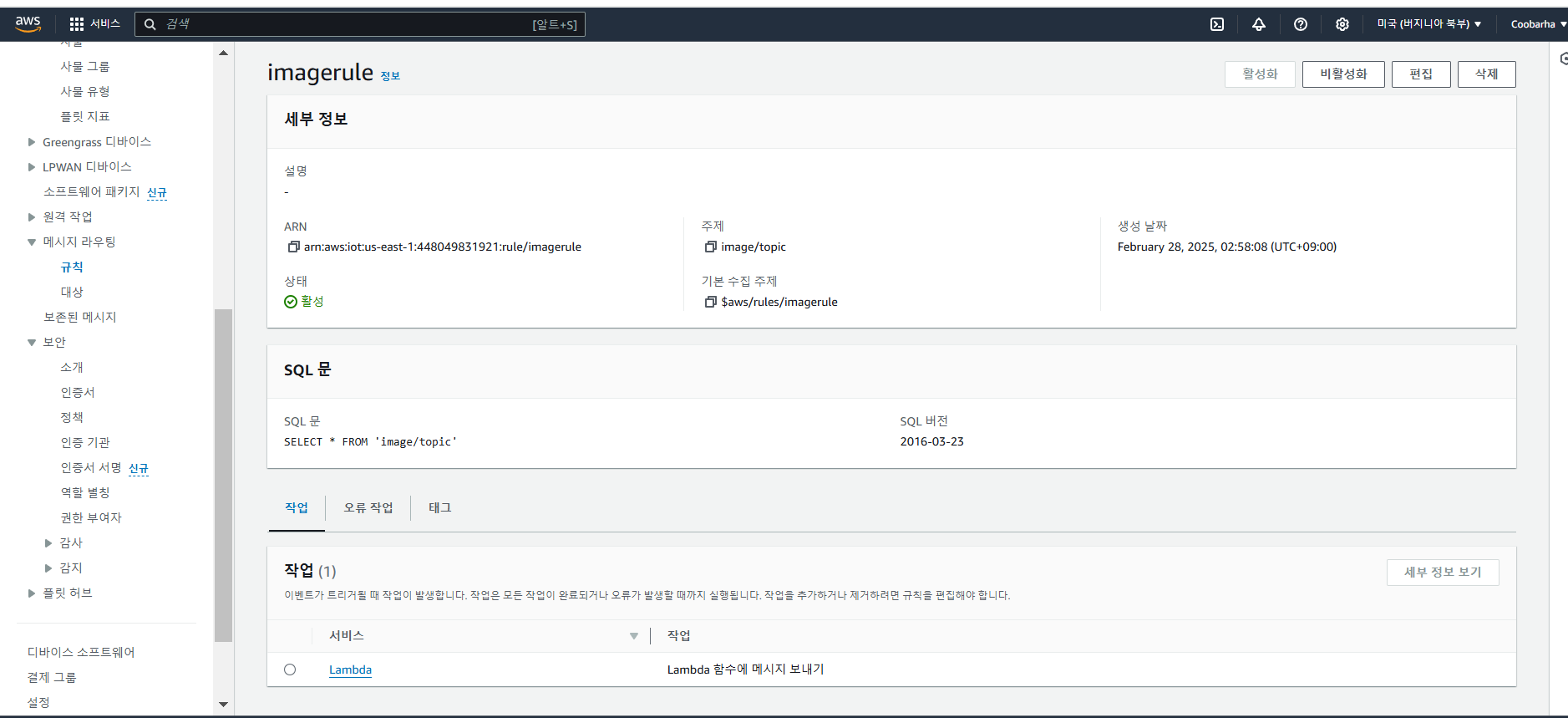
Task: Open 소프트웨어 패키지 in sidebar
Action: (x=92, y=191)
